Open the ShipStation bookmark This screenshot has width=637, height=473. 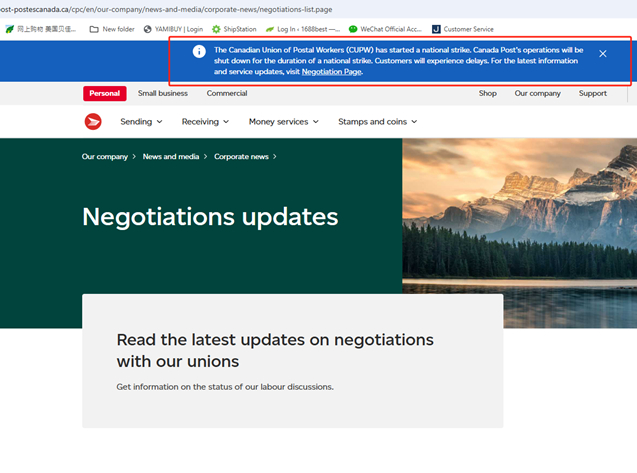tap(234, 29)
